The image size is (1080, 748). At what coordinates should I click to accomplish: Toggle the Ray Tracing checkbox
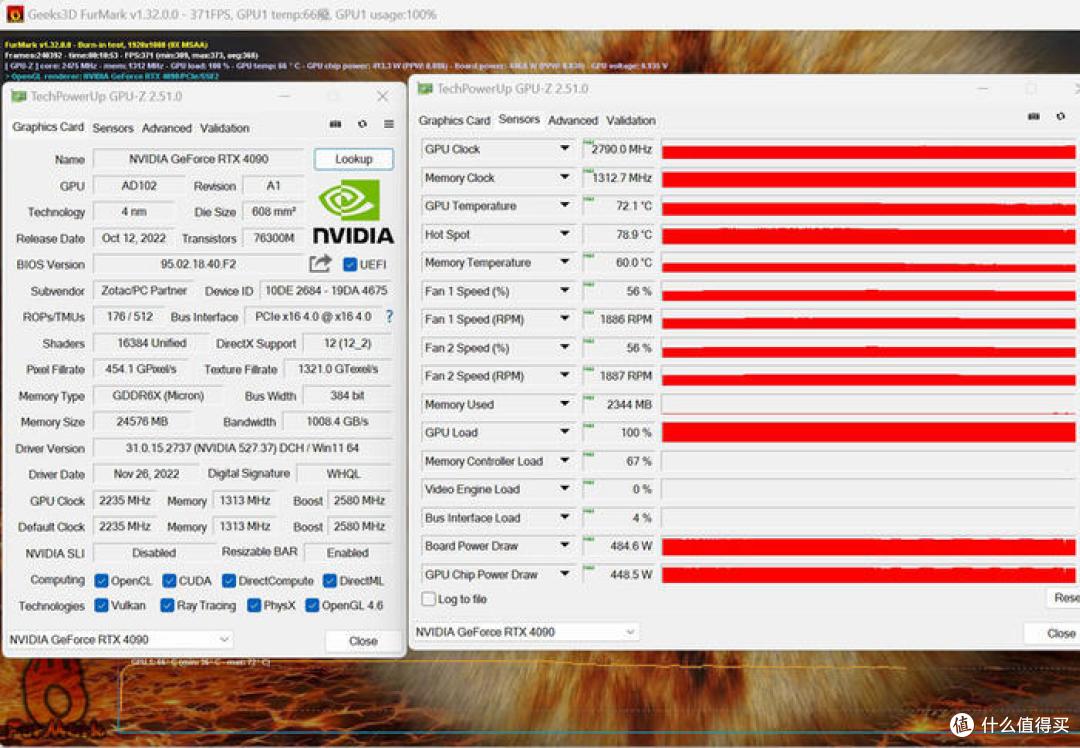coord(167,605)
